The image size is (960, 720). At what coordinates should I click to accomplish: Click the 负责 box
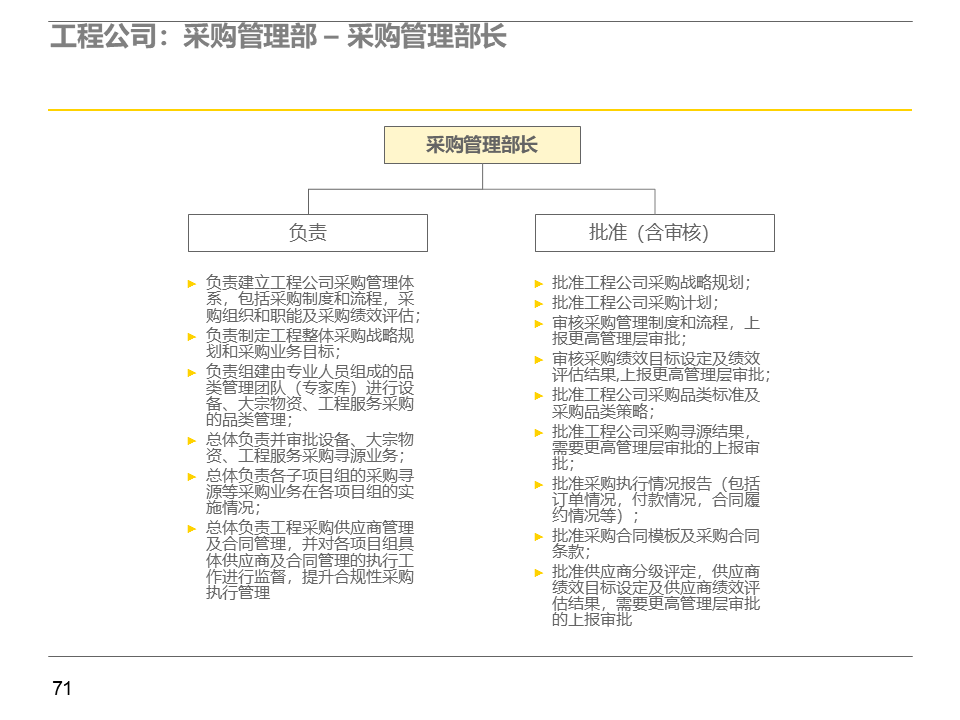click(307, 233)
